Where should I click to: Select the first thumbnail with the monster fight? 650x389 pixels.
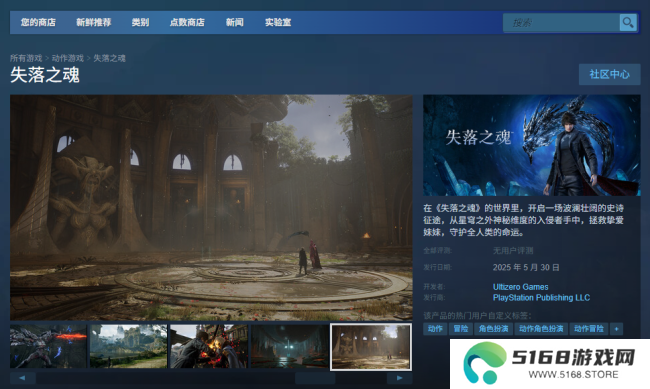click(49, 347)
